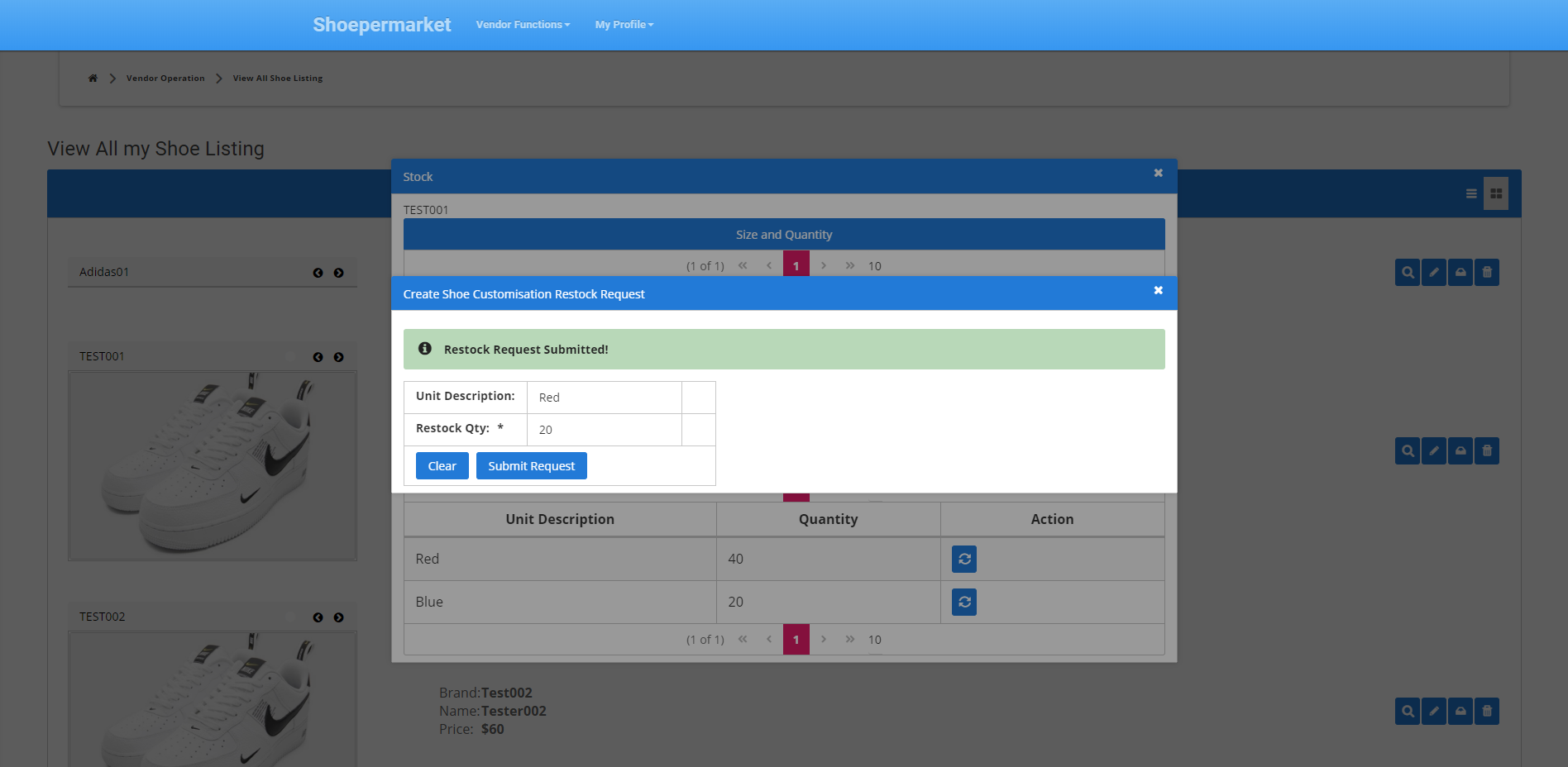Click view (magnifier) icon in TEST002 row
The width and height of the screenshot is (1568, 767).
pyautogui.click(x=1408, y=711)
